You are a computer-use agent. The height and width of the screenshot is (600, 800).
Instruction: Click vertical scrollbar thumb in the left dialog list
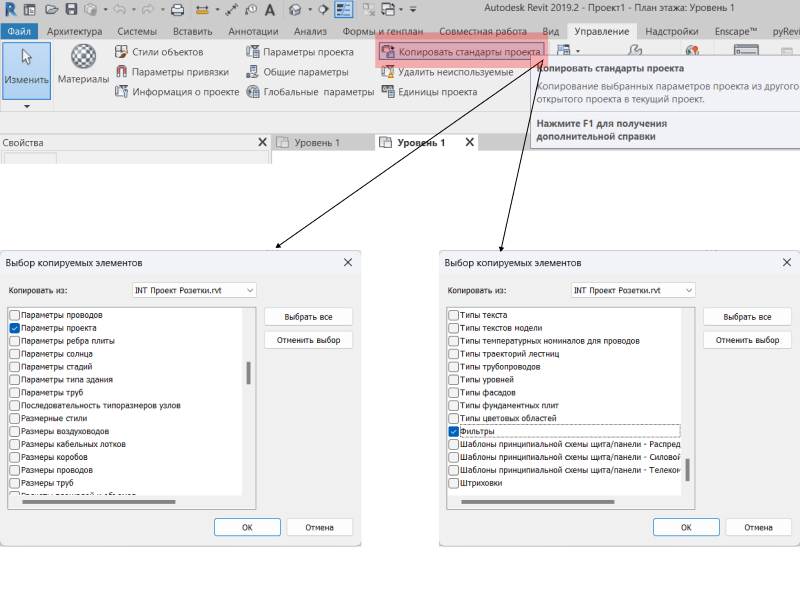coord(248,373)
